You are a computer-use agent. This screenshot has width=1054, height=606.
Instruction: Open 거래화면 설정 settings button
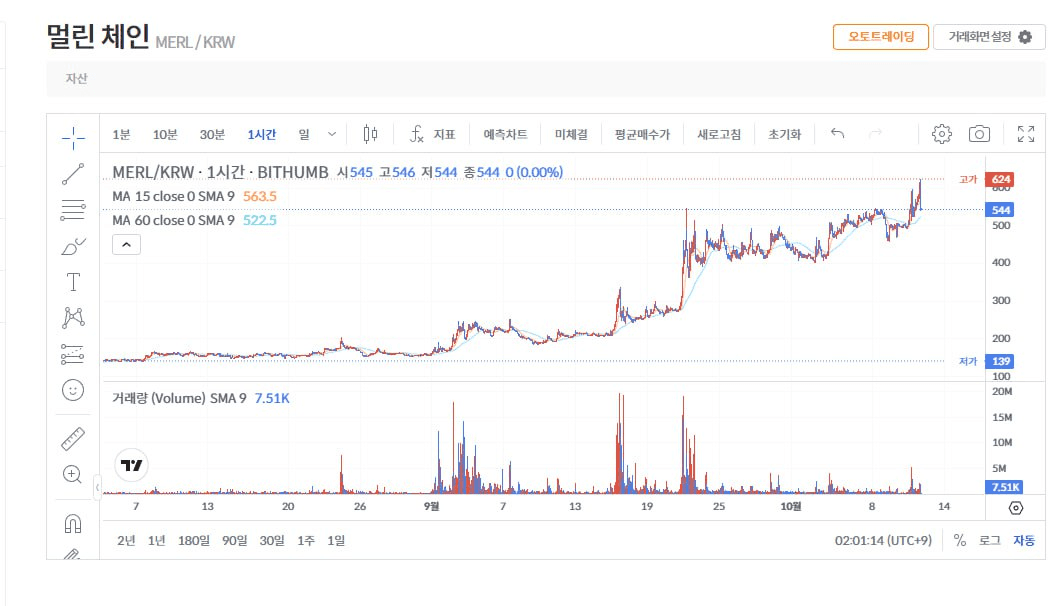point(989,37)
